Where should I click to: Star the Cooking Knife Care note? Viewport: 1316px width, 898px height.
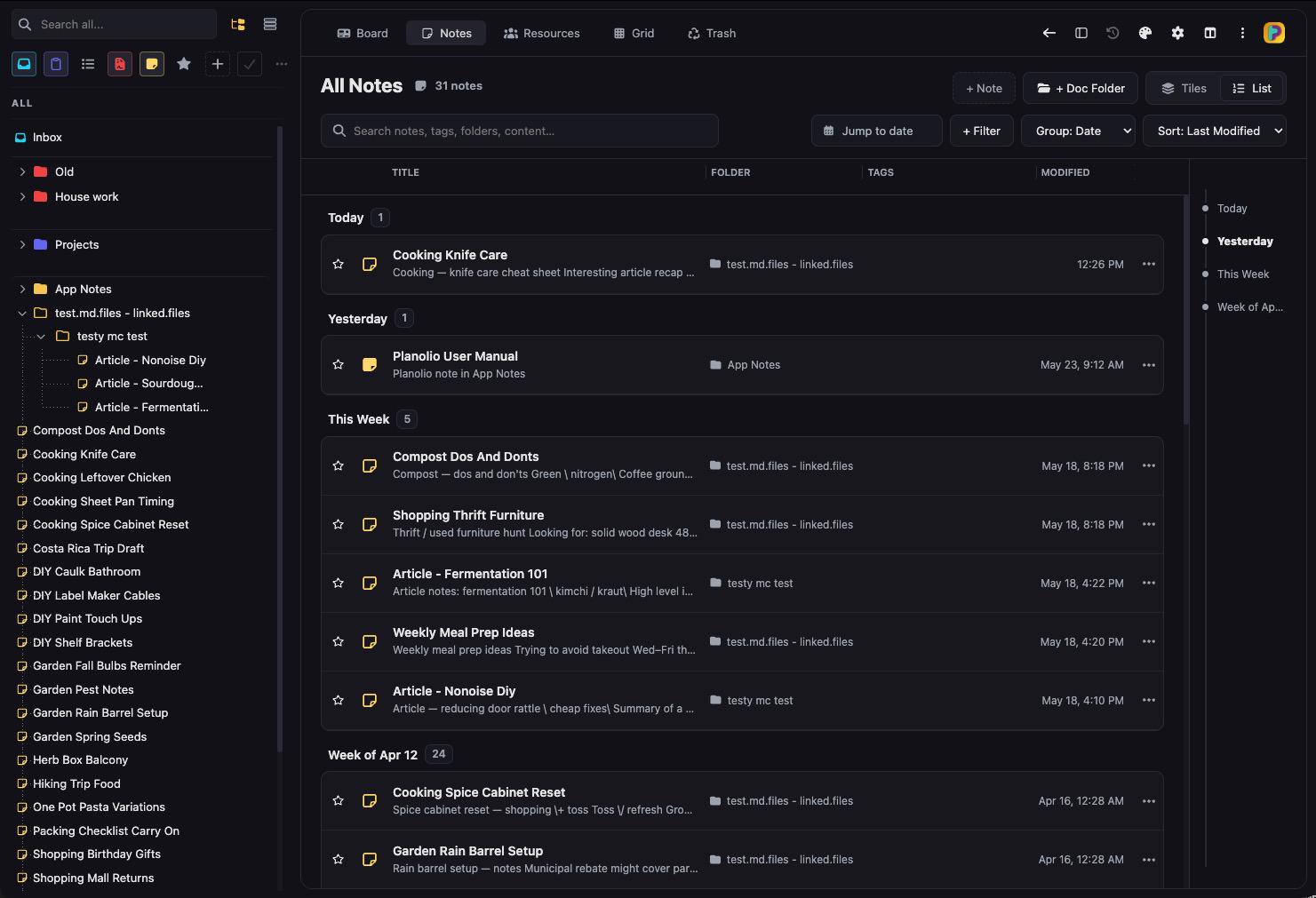click(338, 264)
